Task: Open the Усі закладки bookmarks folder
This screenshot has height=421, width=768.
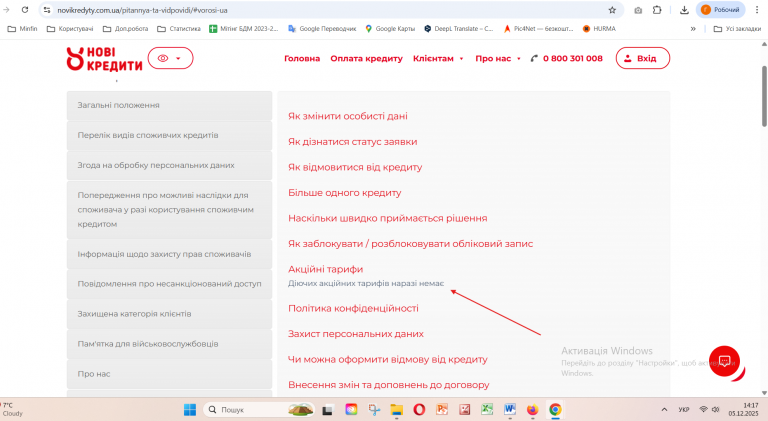Action: 737,29
